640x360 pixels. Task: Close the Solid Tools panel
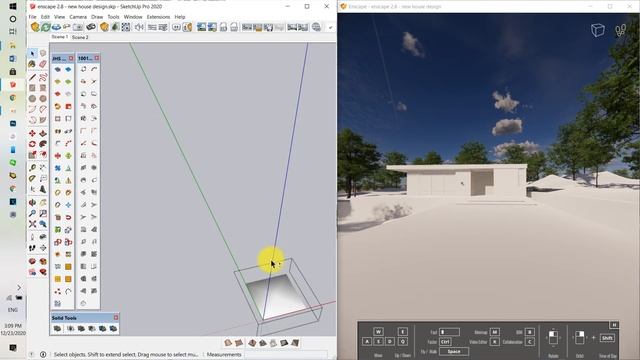click(x=116, y=318)
